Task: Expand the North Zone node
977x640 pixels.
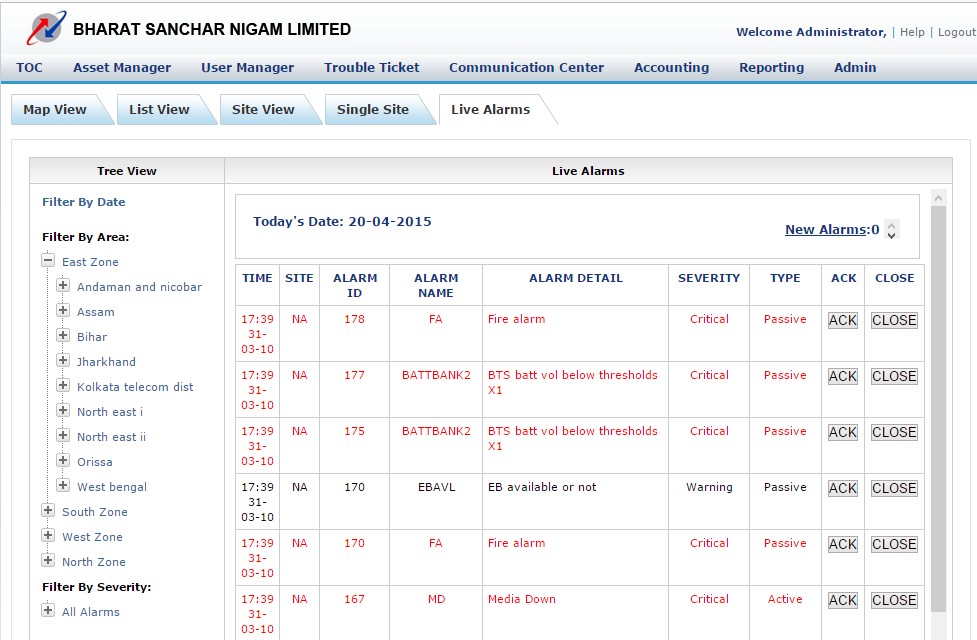Action: click(x=47, y=561)
